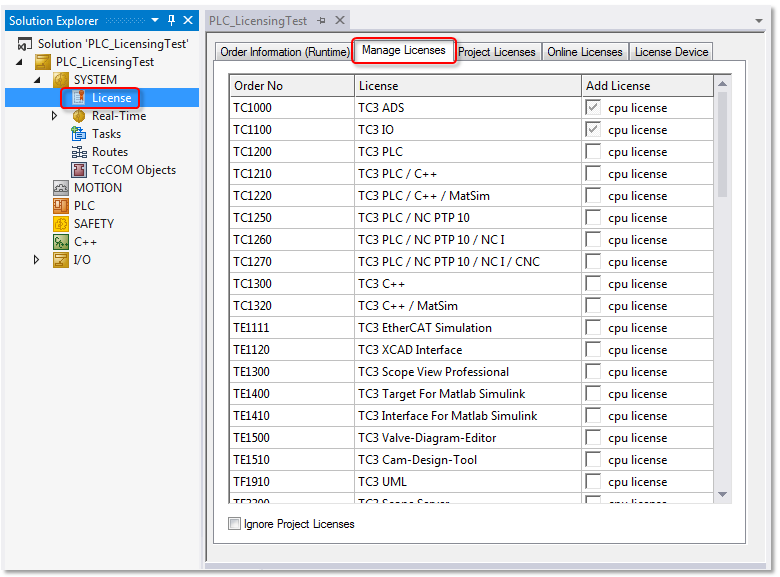This screenshot has width=780, height=577.
Task: Click the TcCOM Objects icon
Action: [79, 170]
